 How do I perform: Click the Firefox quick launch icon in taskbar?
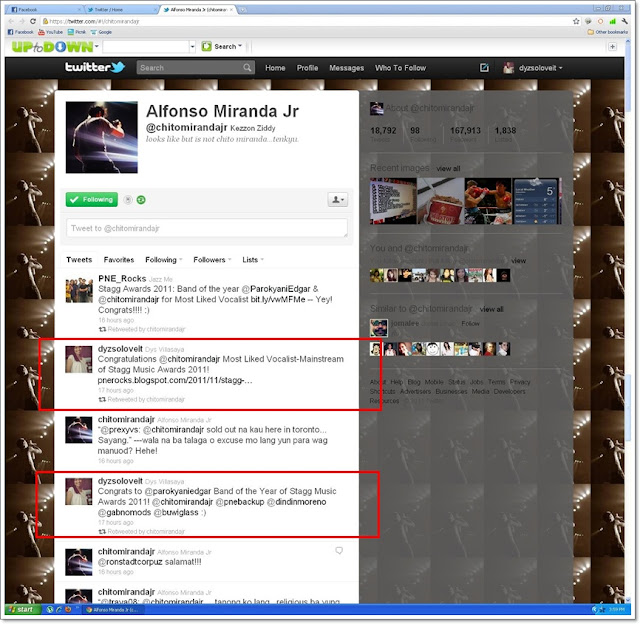(x=68, y=609)
